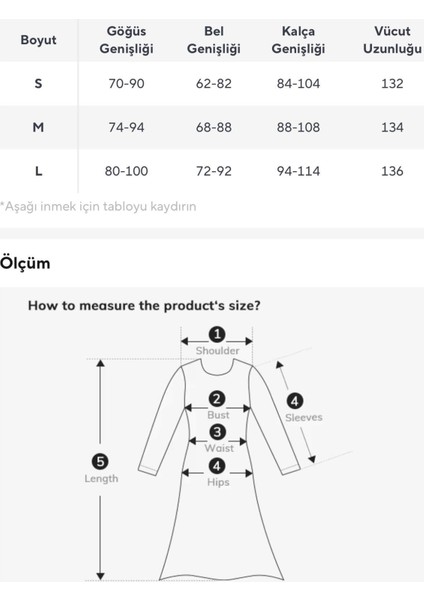Click the number 4 Hips marker
The width and height of the screenshot is (424, 600).
[x=217, y=466]
